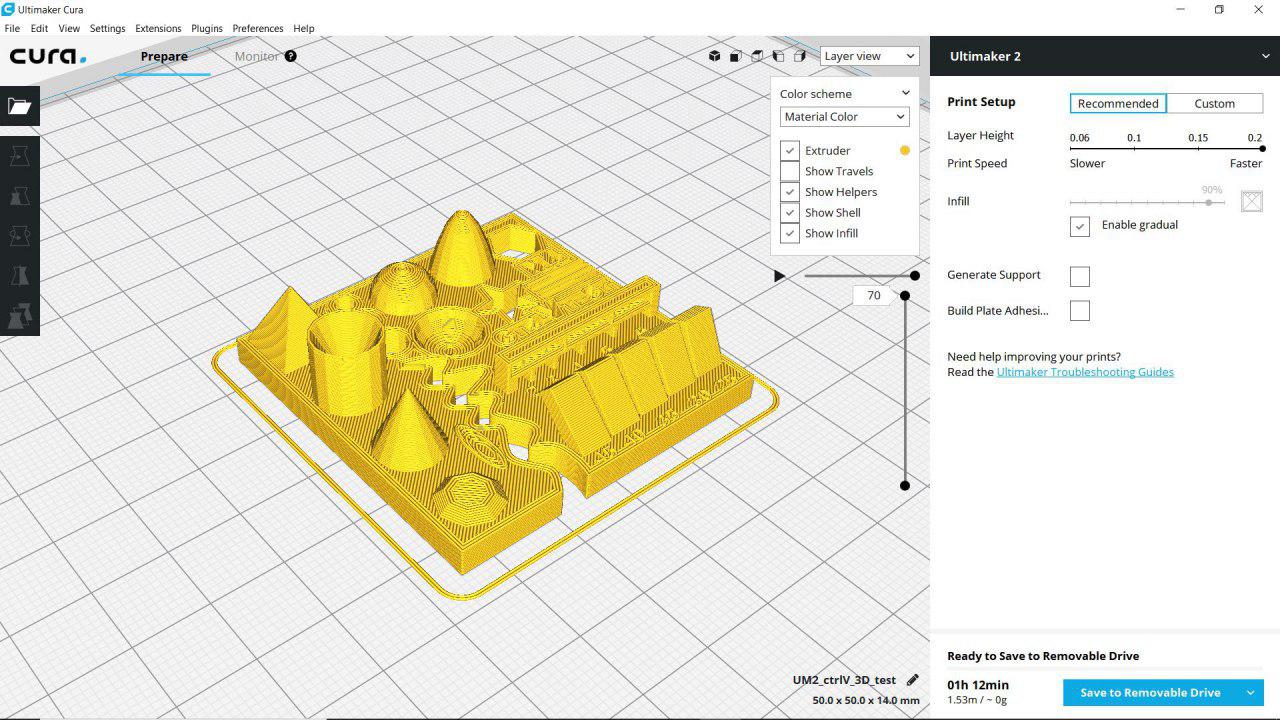Click the bottom handle of layer slider

(905, 485)
